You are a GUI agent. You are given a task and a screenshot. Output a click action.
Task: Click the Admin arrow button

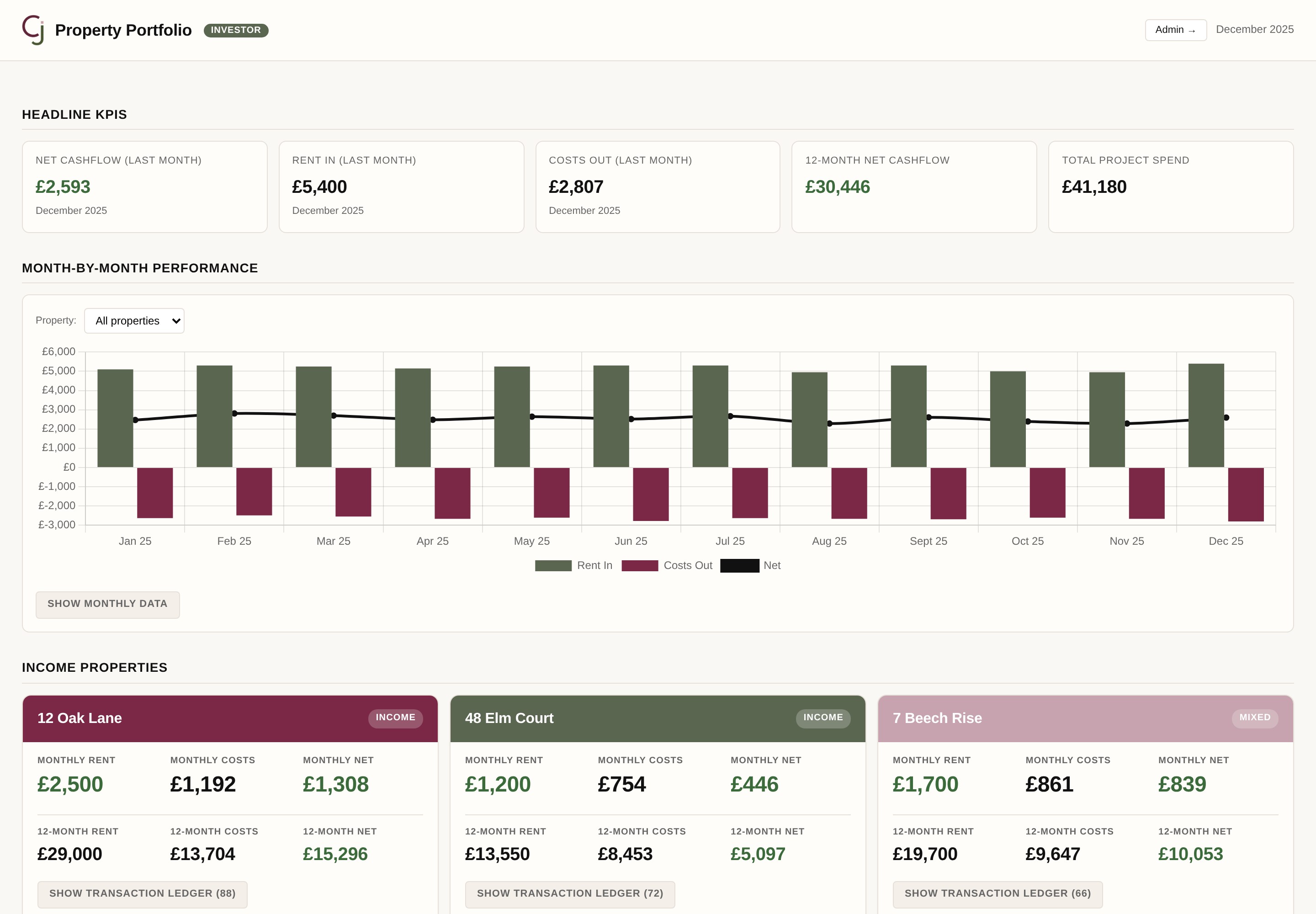coord(1175,30)
